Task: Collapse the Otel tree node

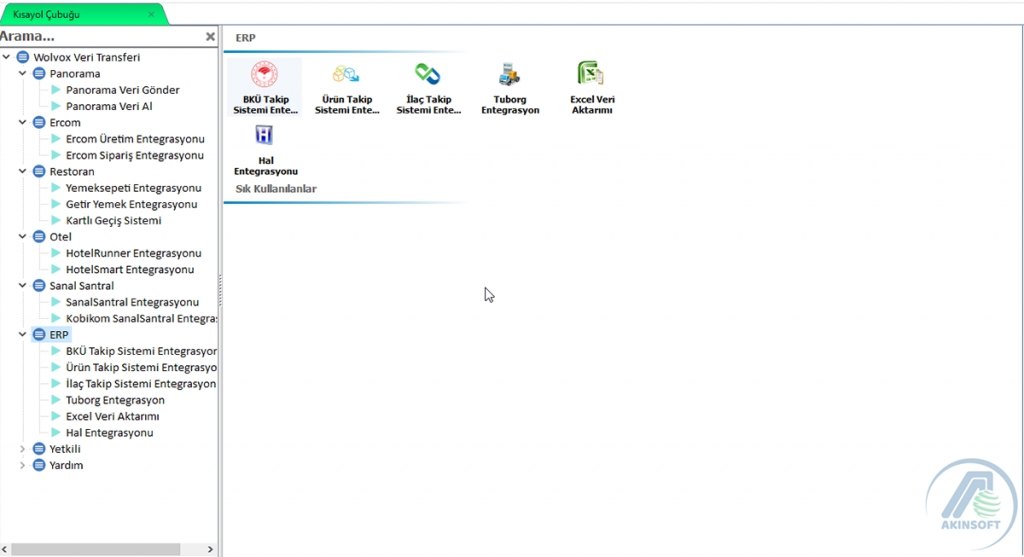Action: pyautogui.click(x=23, y=237)
